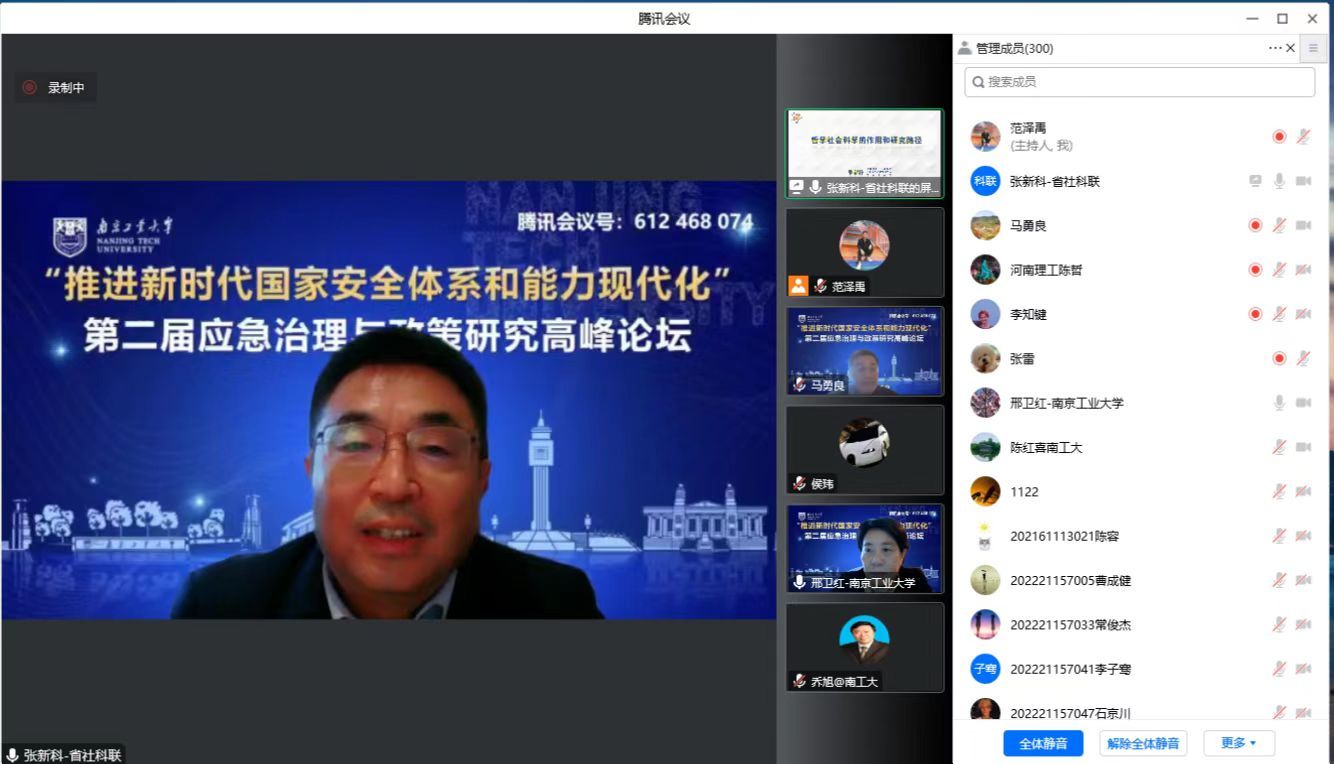Click the camera icon for 邢卫红-南京工业大学
Screen dimensions: 1334x764
[1303, 403]
